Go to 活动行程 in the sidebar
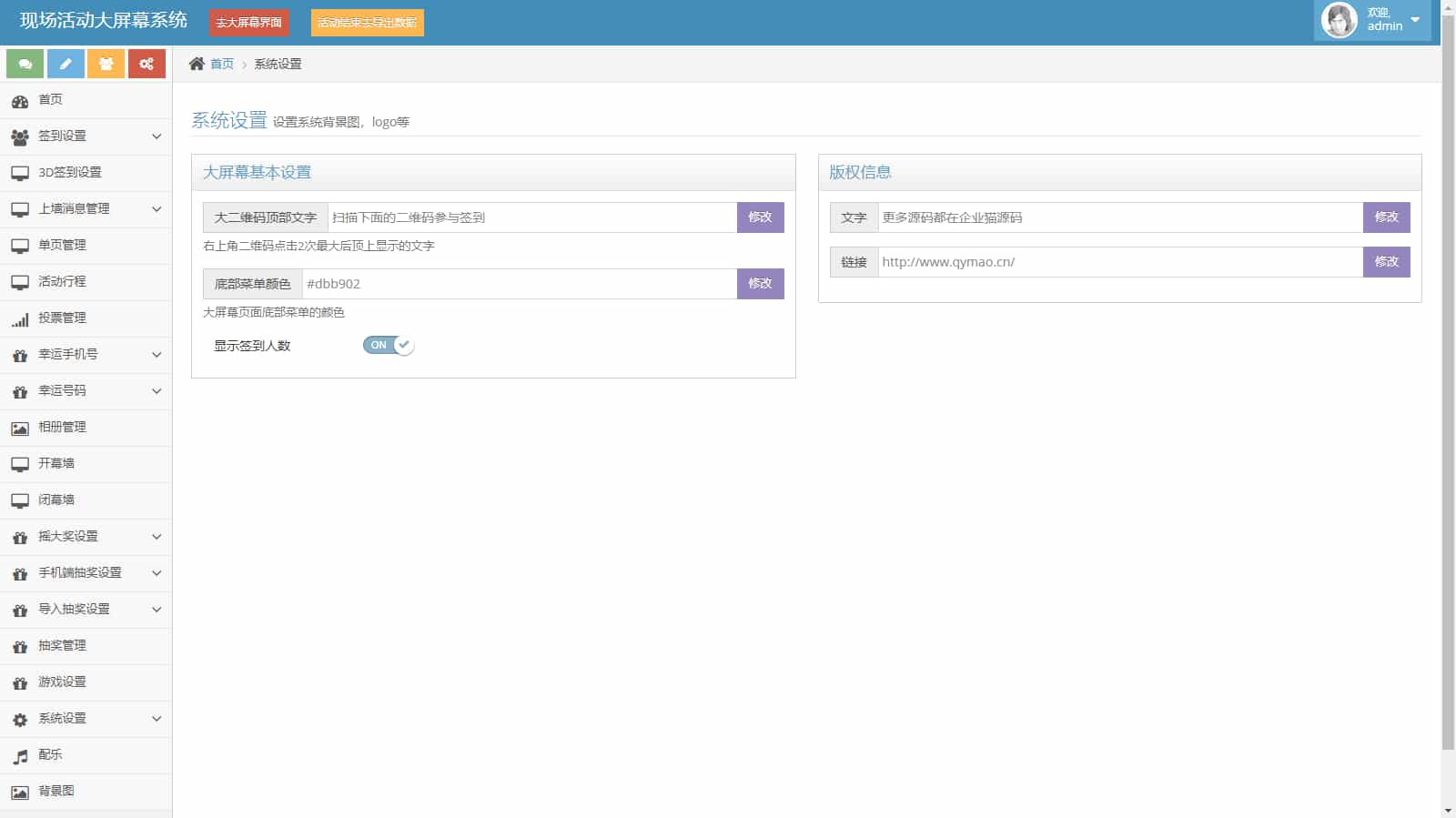 [62, 282]
